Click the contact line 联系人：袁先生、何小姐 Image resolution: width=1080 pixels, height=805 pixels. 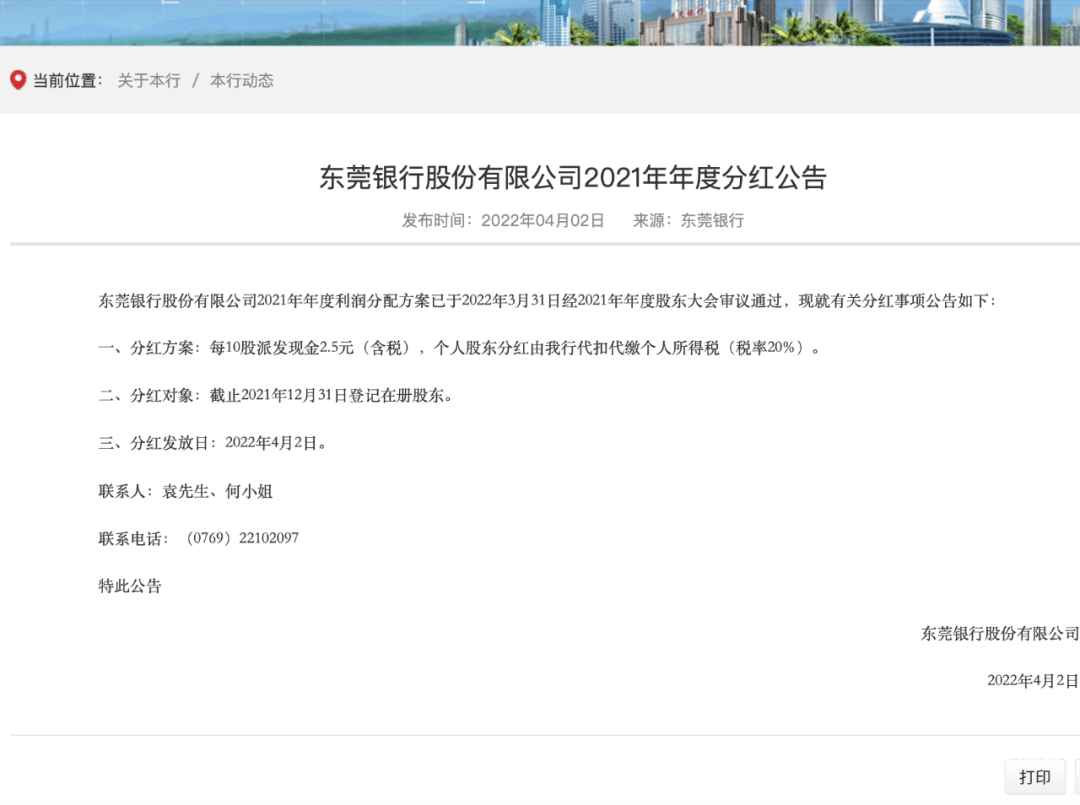(186, 491)
